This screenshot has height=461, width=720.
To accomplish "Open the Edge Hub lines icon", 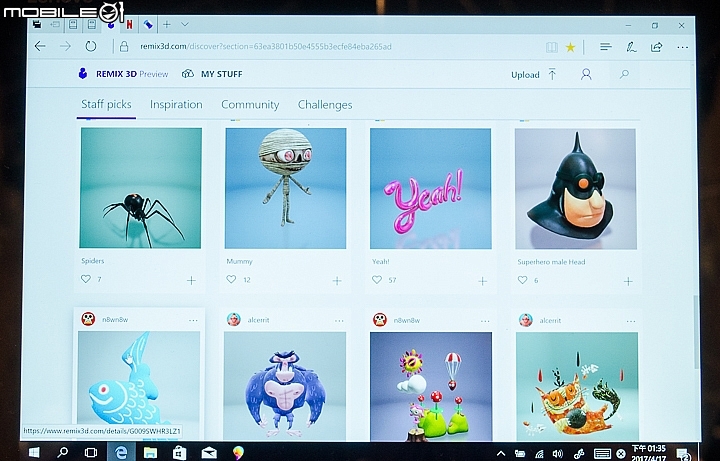I will coord(606,47).
